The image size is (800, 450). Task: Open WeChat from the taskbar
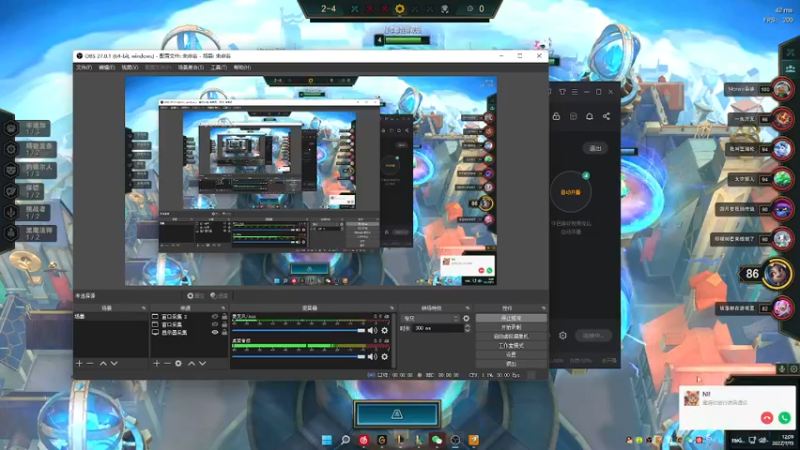point(437,440)
